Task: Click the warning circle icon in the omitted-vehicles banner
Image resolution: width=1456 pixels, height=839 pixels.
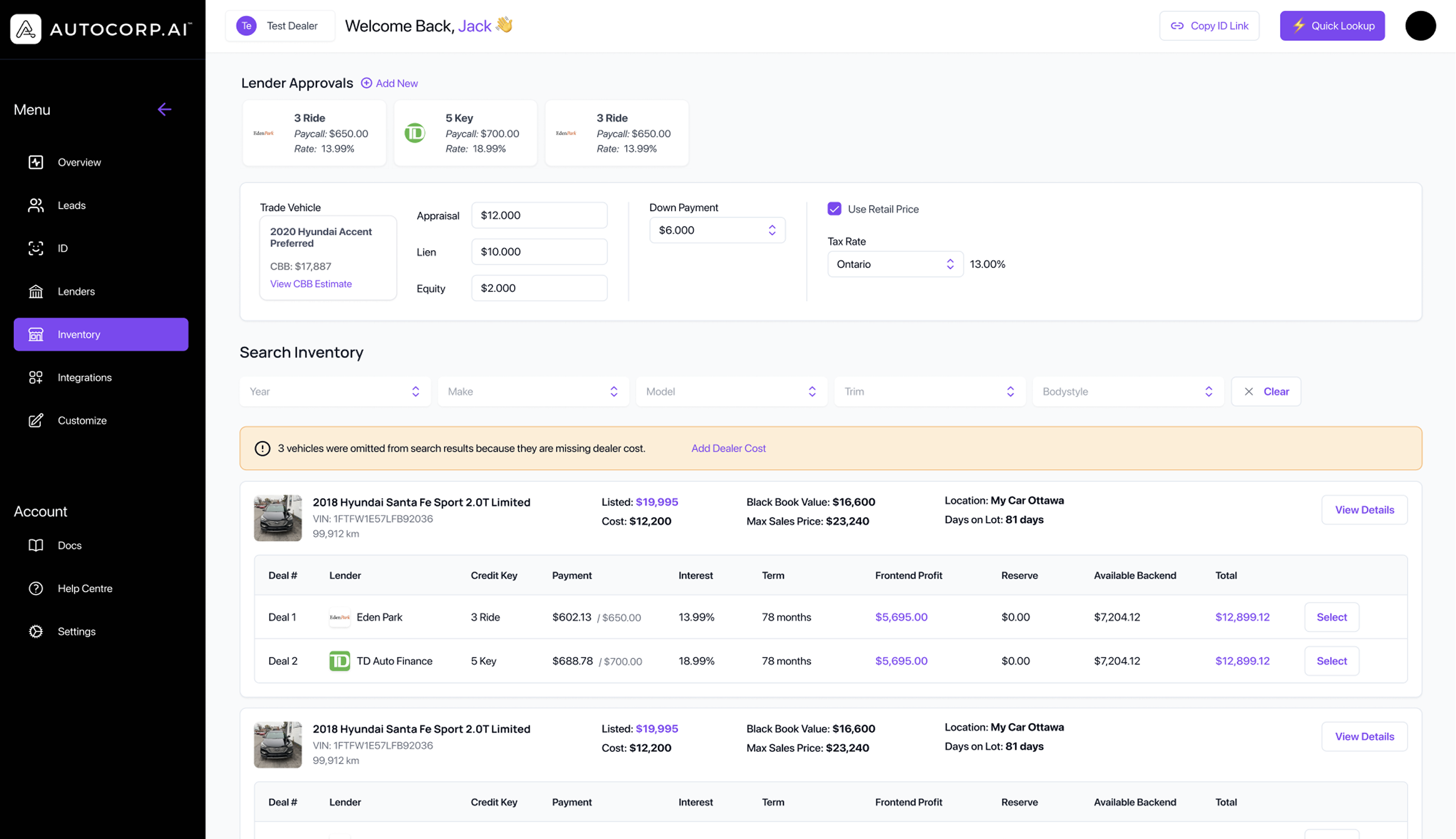Action: click(x=262, y=448)
